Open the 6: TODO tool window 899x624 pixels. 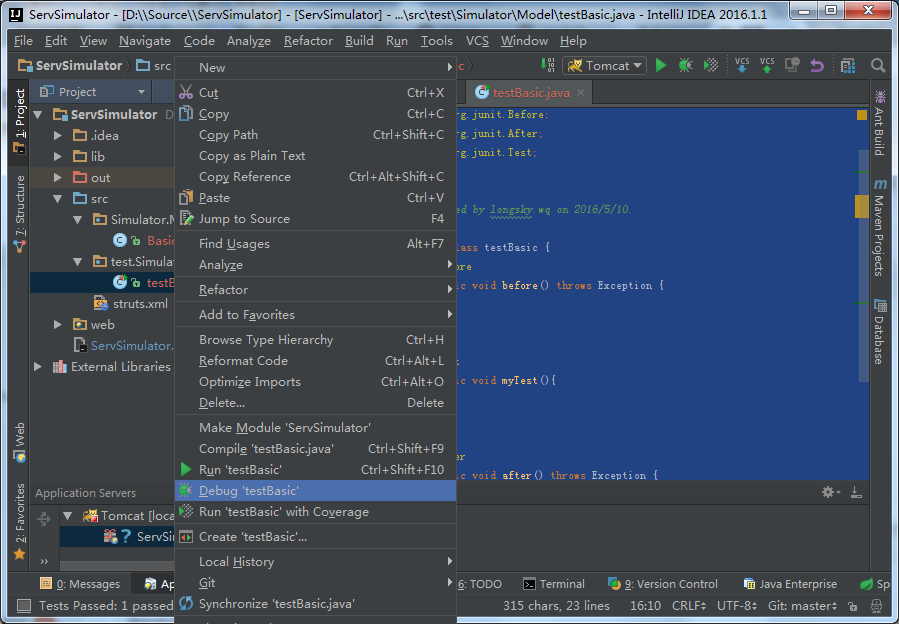coord(480,584)
